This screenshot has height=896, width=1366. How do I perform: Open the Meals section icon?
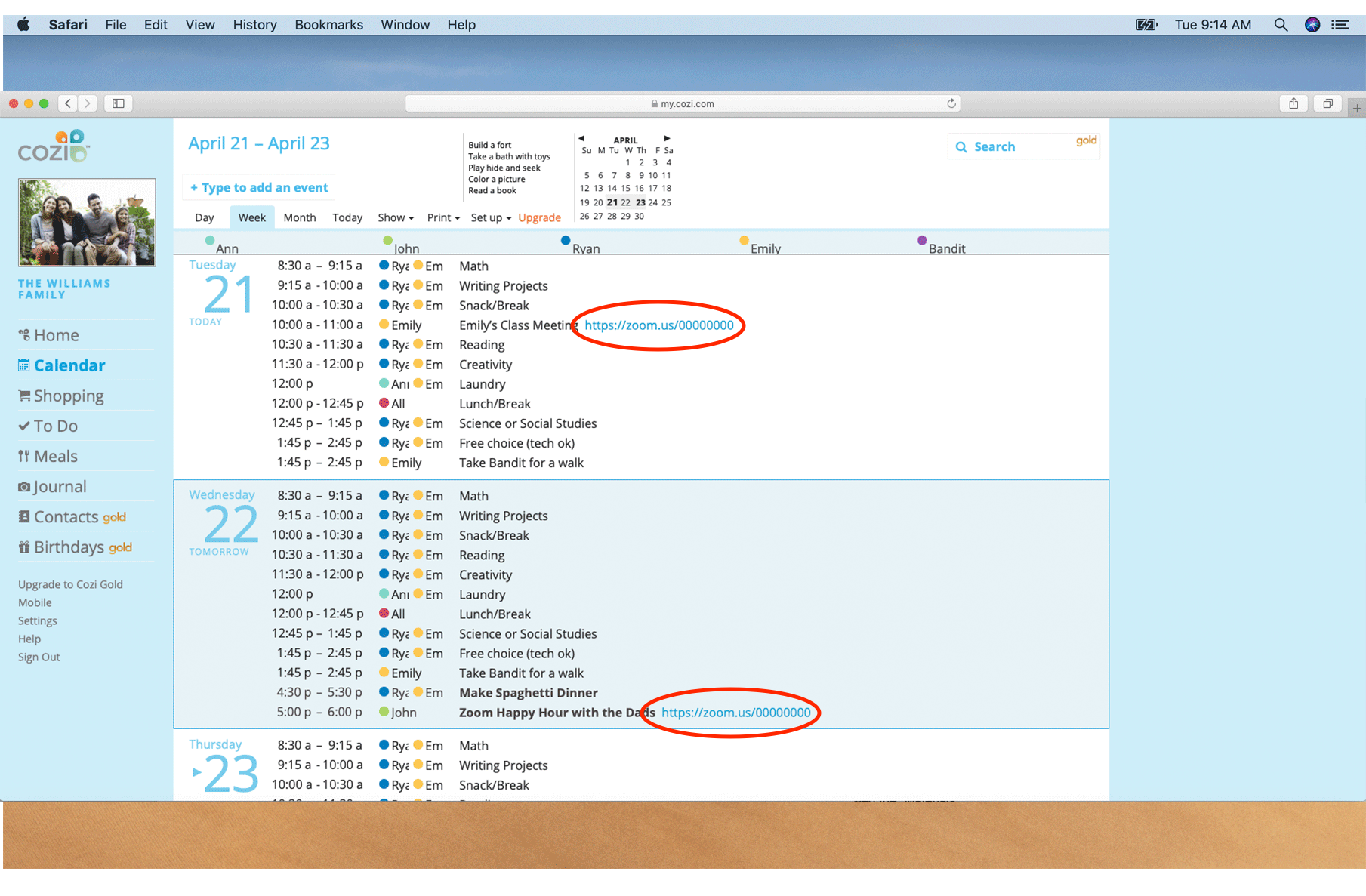pyautogui.click(x=25, y=456)
